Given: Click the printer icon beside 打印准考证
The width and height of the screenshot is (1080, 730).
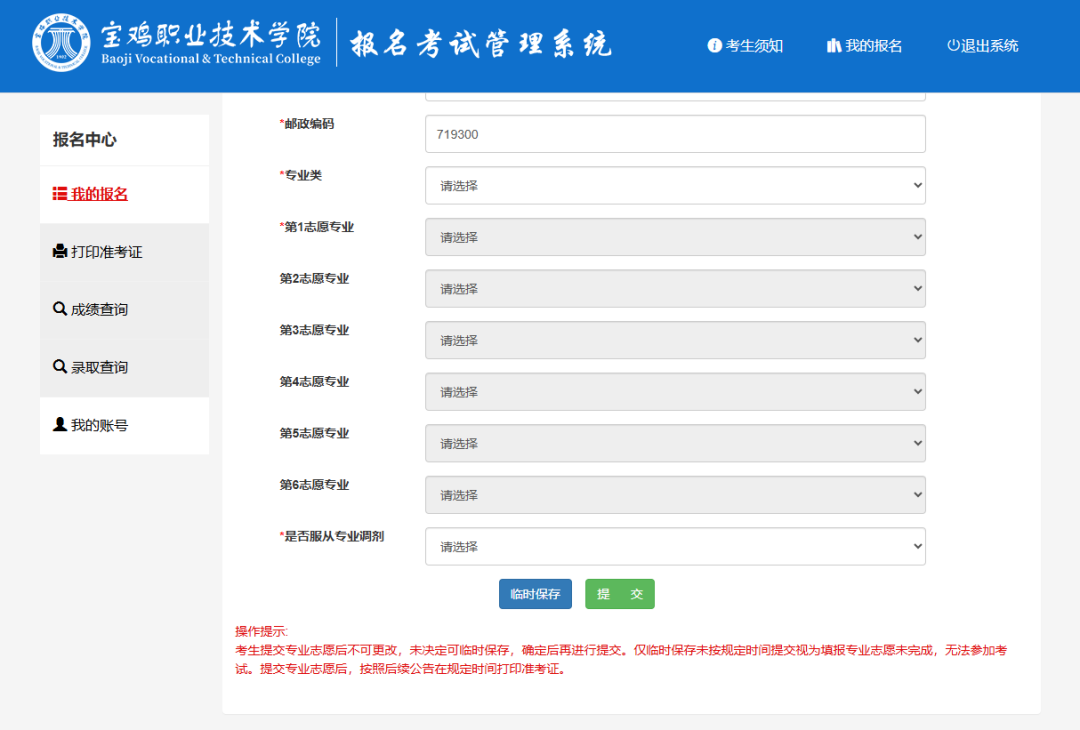Looking at the screenshot, I should coord(59,251).
